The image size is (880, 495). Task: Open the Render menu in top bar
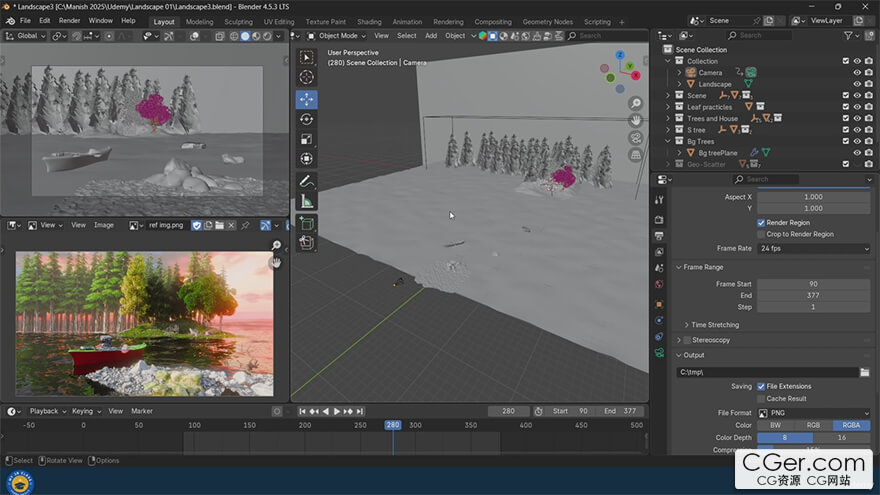pos(69,21)
